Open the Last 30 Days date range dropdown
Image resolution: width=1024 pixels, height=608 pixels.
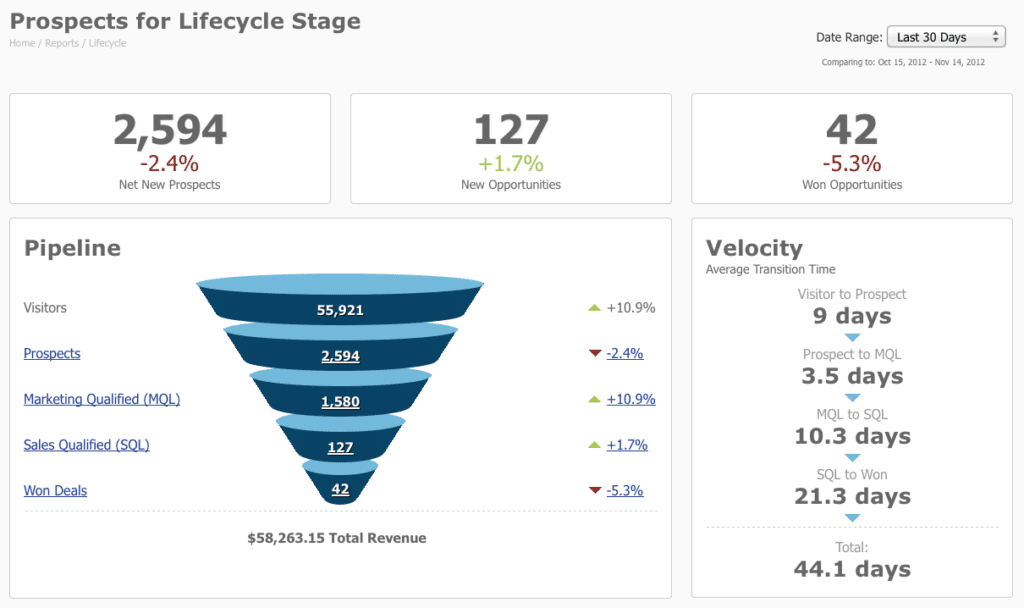point(940,36)
